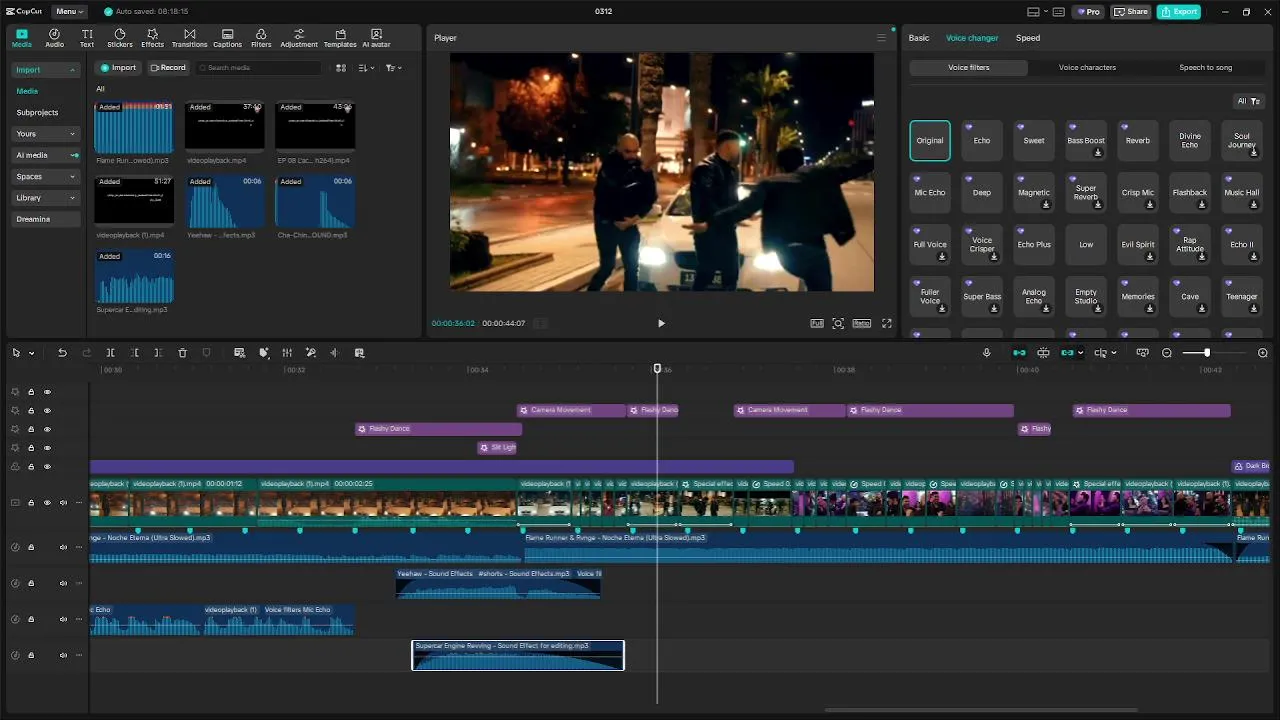Viewport: 1280px width, 720px height.
Task: Switch to the Voice characters tab
Action: tap(1087, 67)
